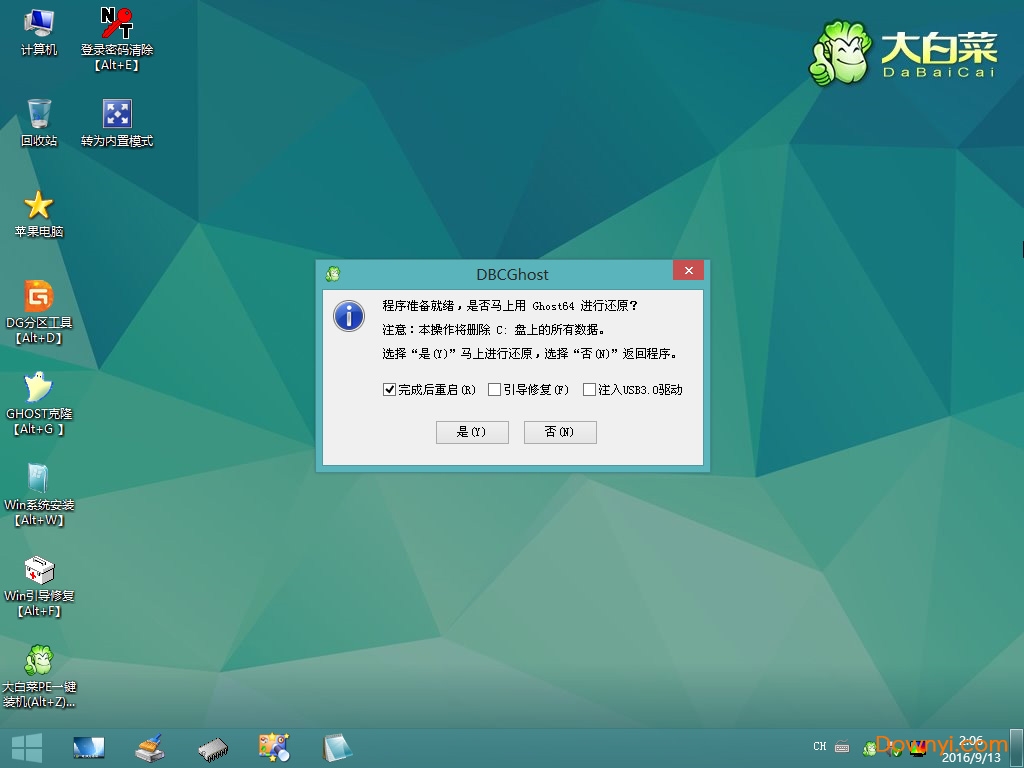
Task: Check the 注入USB3.0驱动 driver checkbox
Action: 589,389
